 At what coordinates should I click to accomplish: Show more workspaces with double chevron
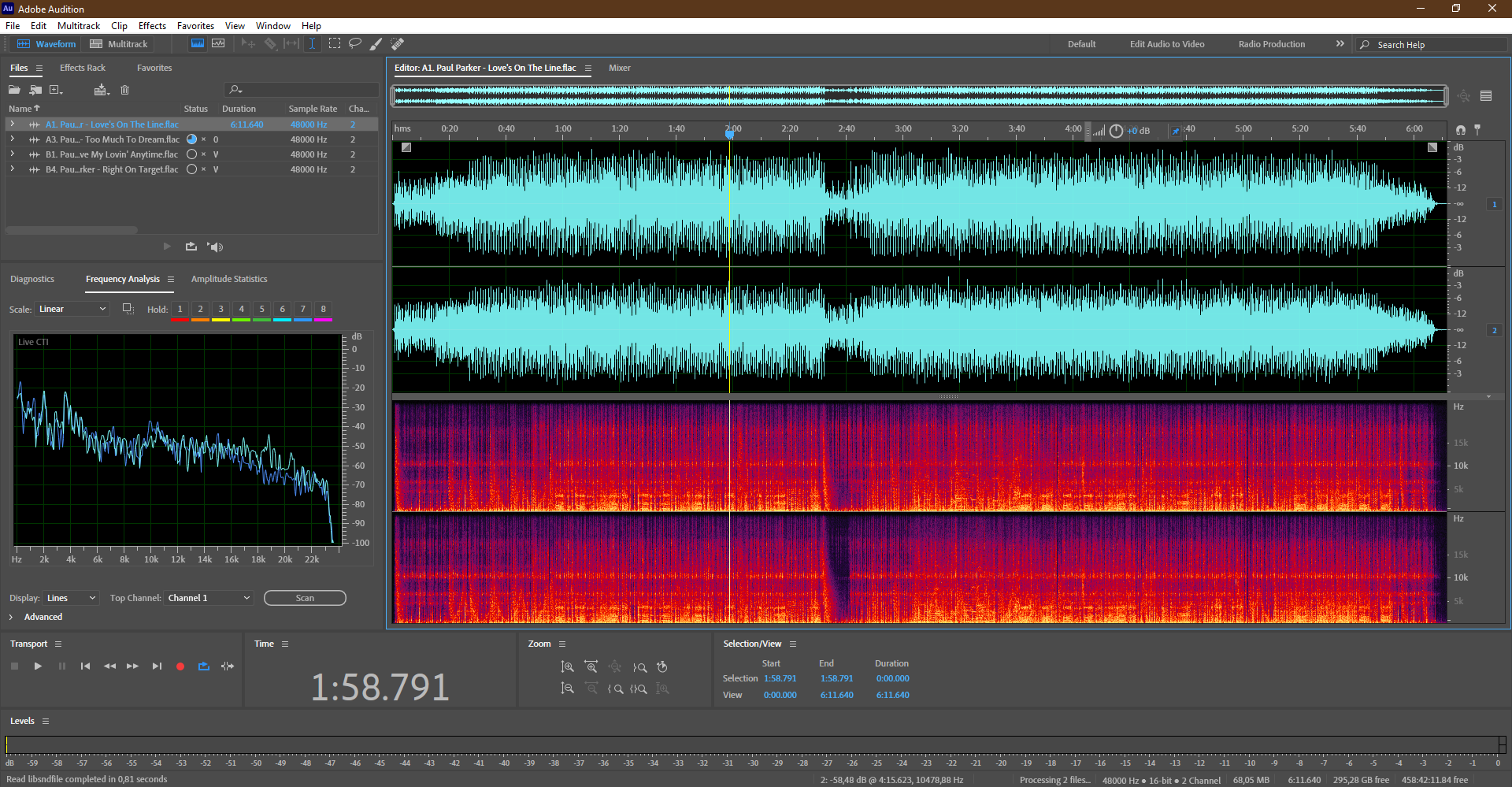pyautogui.click(x=1340, y=44)
